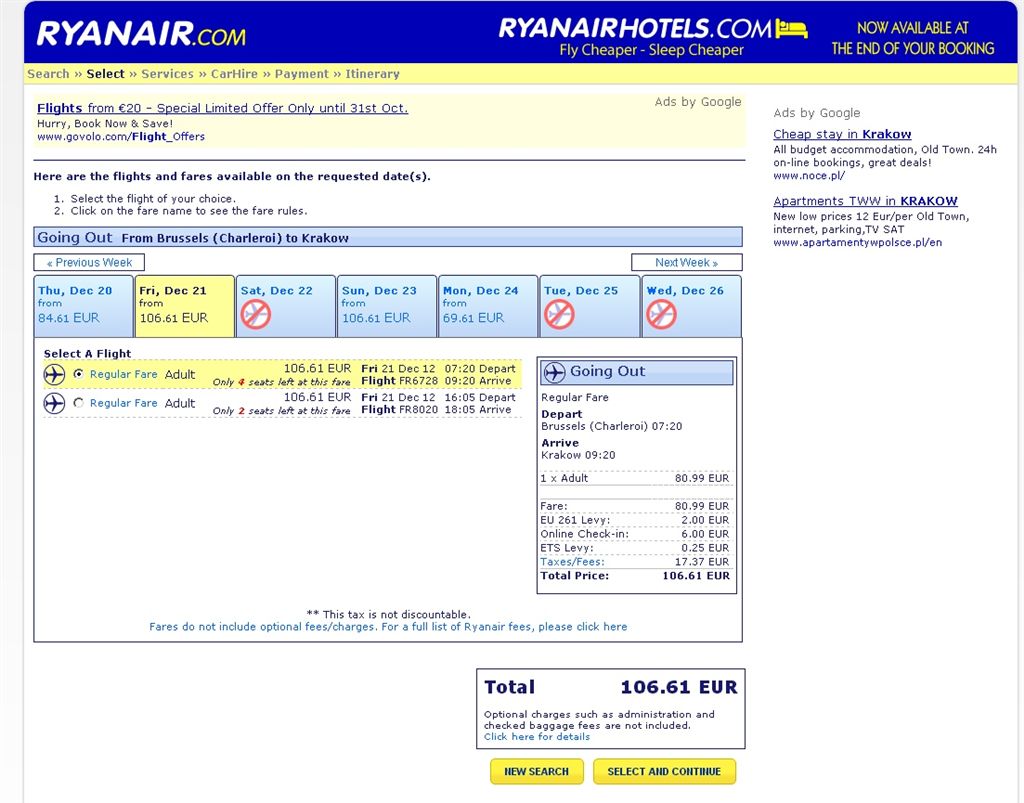Open the Taxes/Fees breakdown link

click(x=572, y=562)
